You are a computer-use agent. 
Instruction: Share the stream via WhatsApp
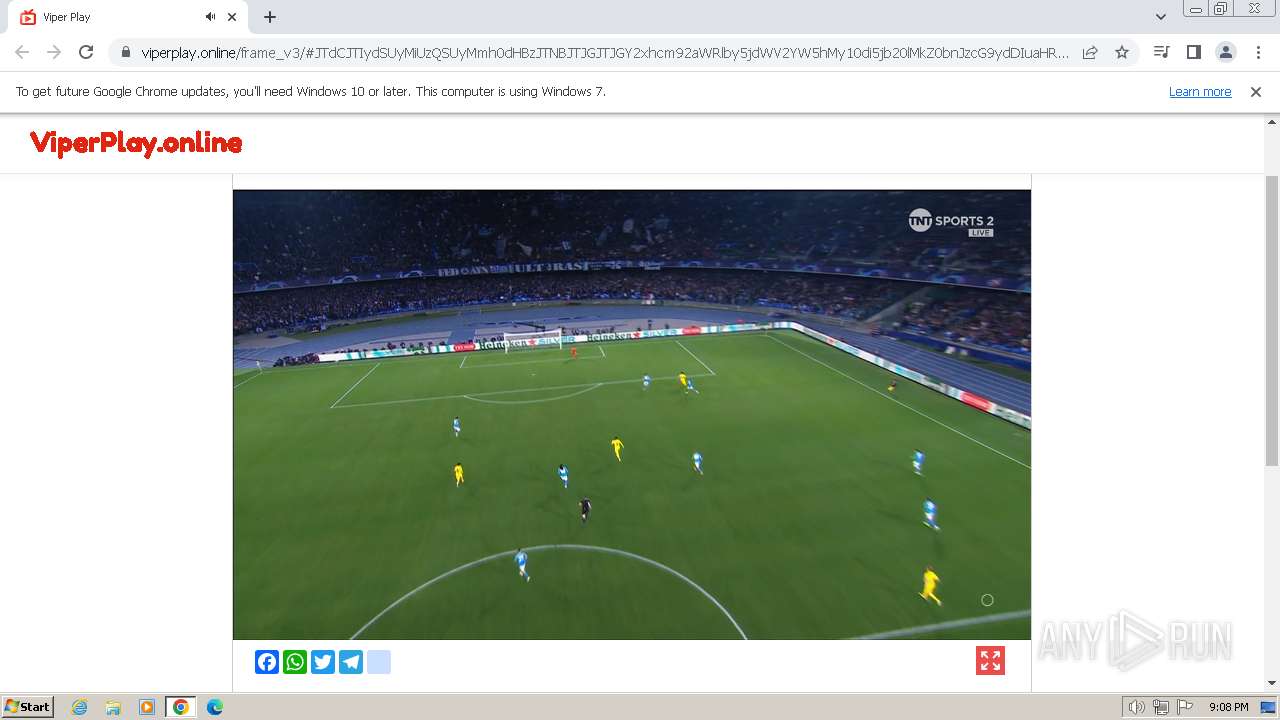[295, 662]
